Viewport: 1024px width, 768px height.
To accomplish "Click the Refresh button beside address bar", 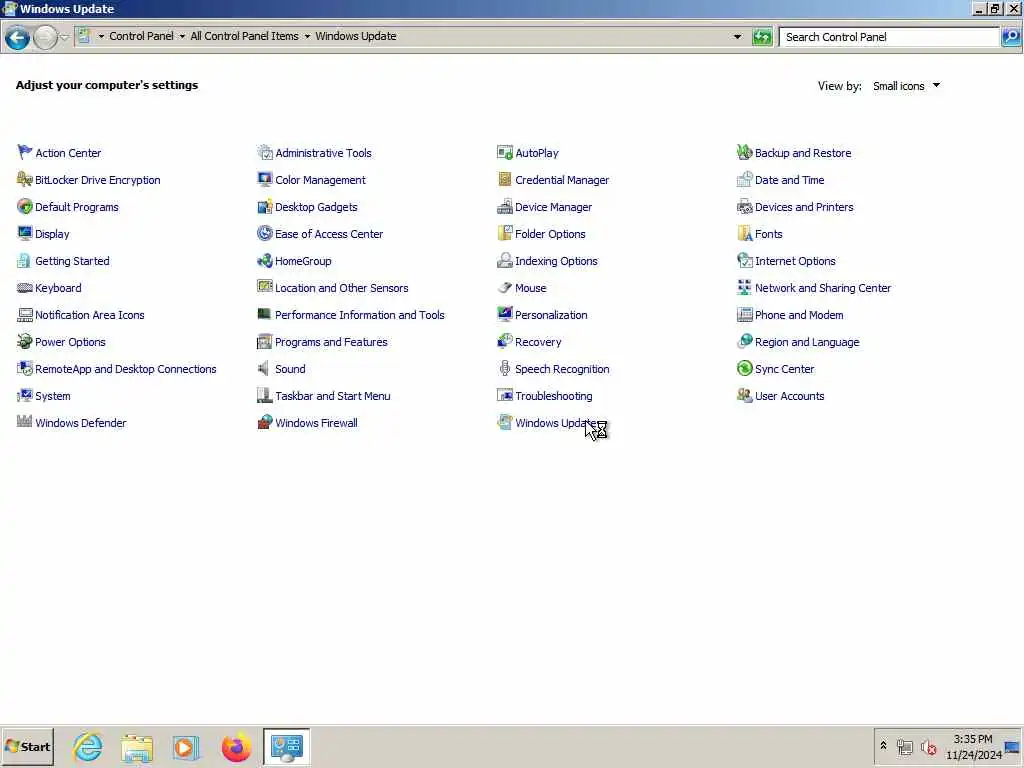I will 762,37.
